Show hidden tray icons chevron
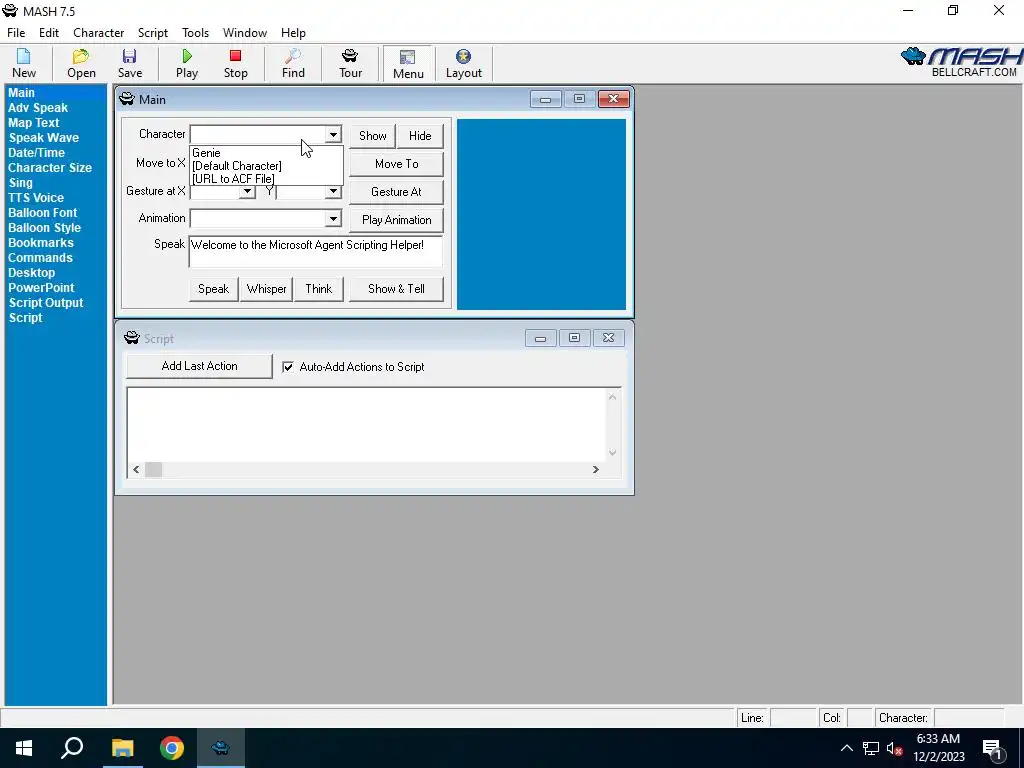The height and width of the screenshot is (768, 1024). (x=846, y=748)
